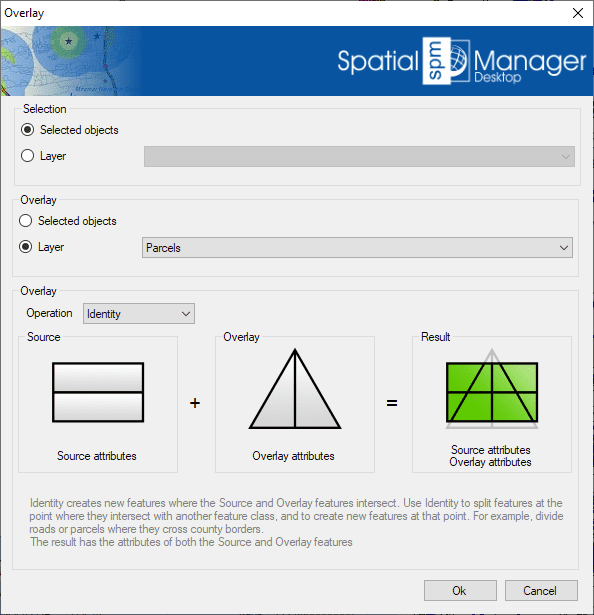Click the green Result diagram icon
594x615 pixels.
coord(492,389)
